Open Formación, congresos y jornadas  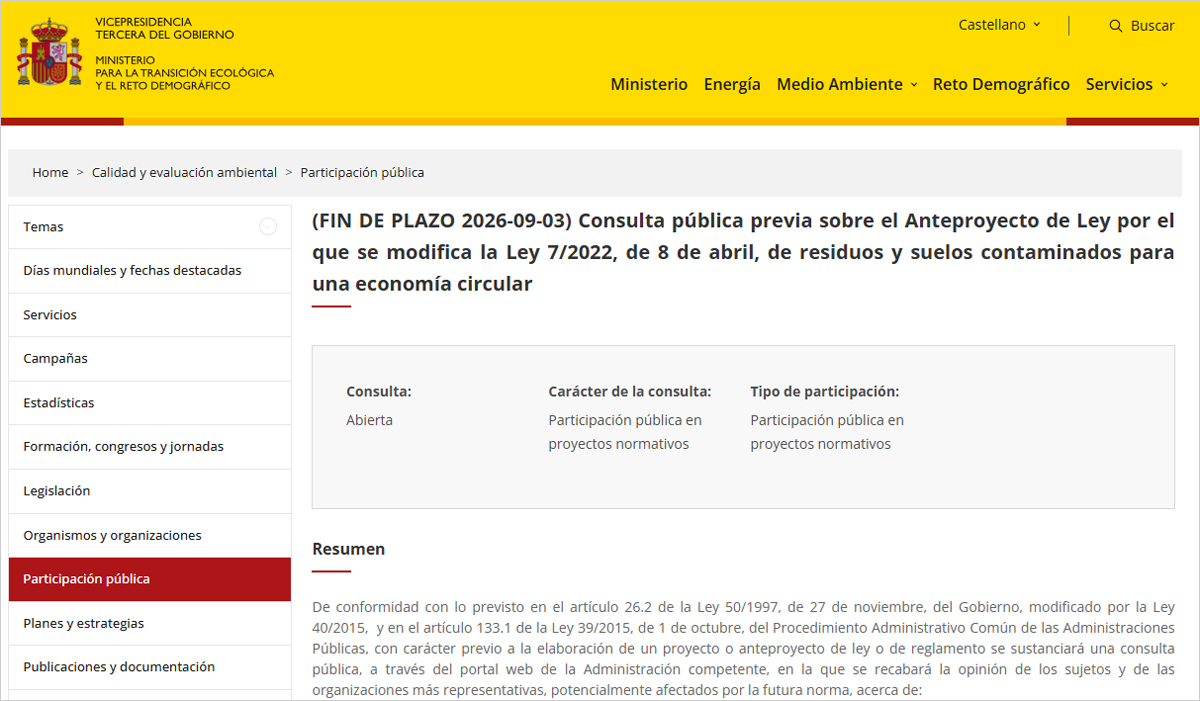pos(150,447)
